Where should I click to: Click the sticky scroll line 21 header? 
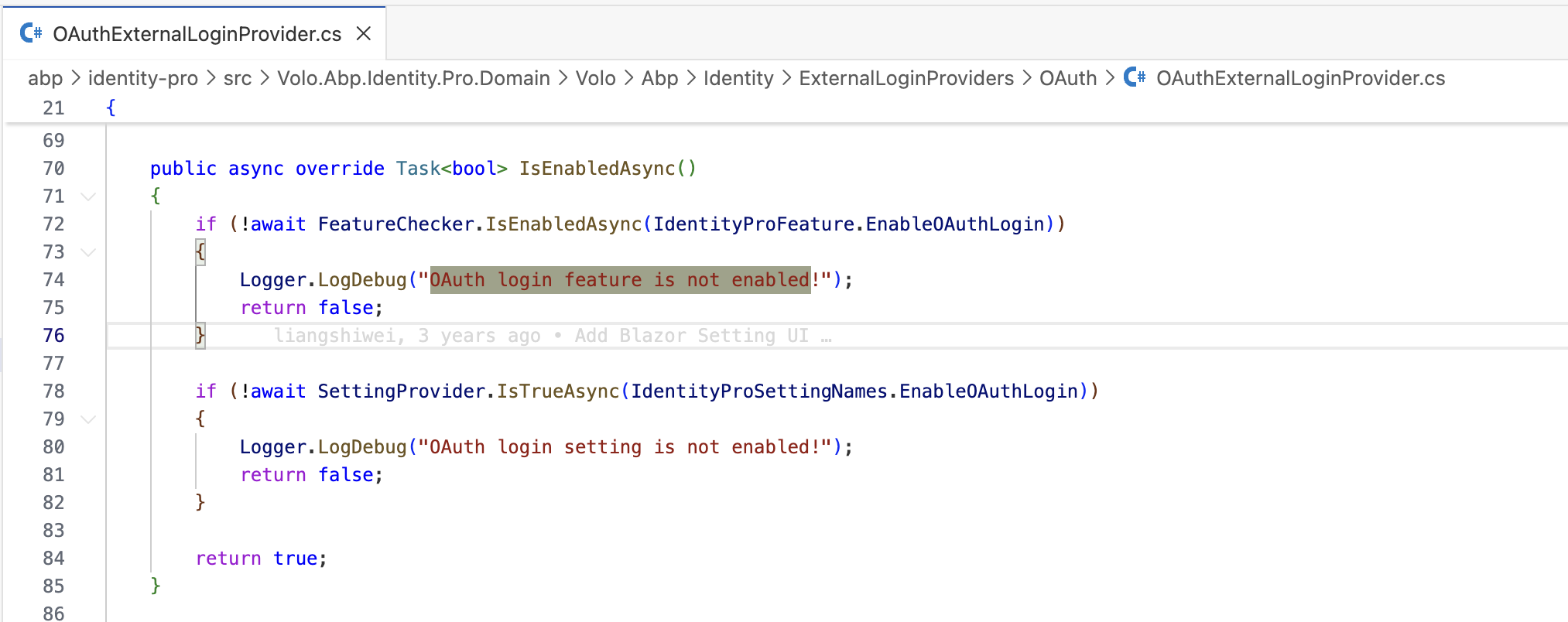click(111, 108)
